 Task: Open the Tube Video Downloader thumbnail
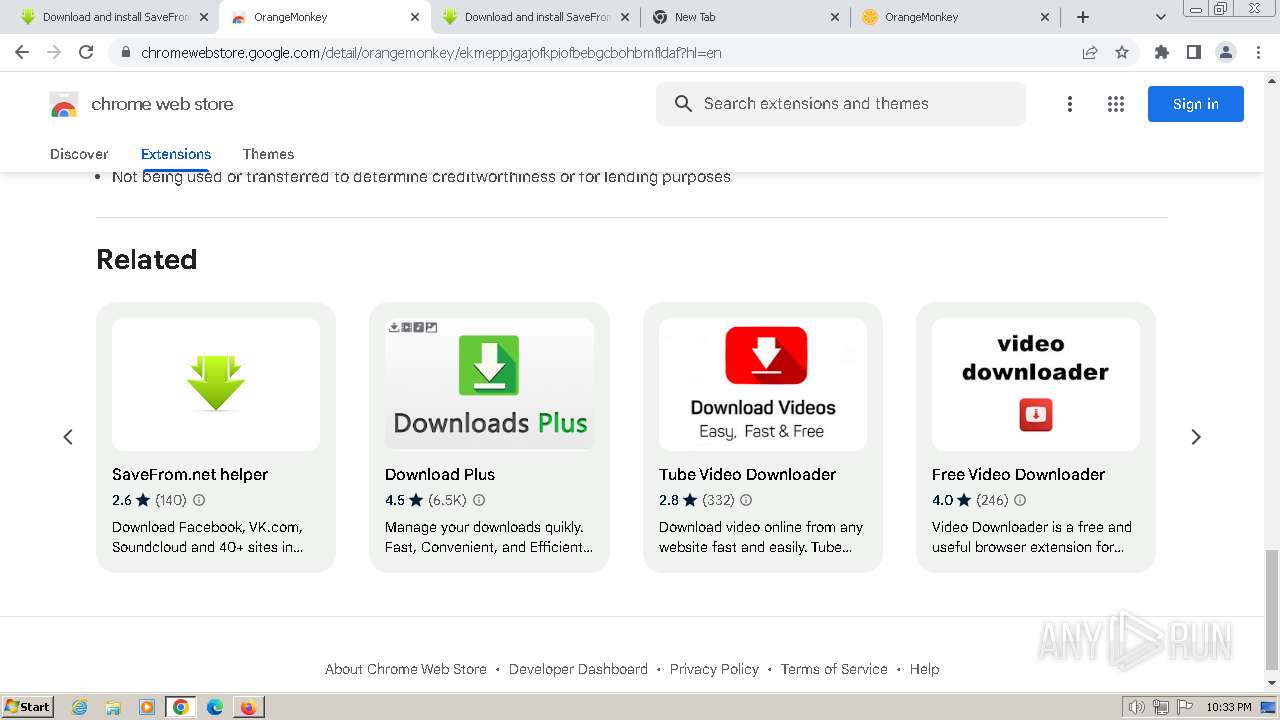pyautogui.click(x=763, y=384)
